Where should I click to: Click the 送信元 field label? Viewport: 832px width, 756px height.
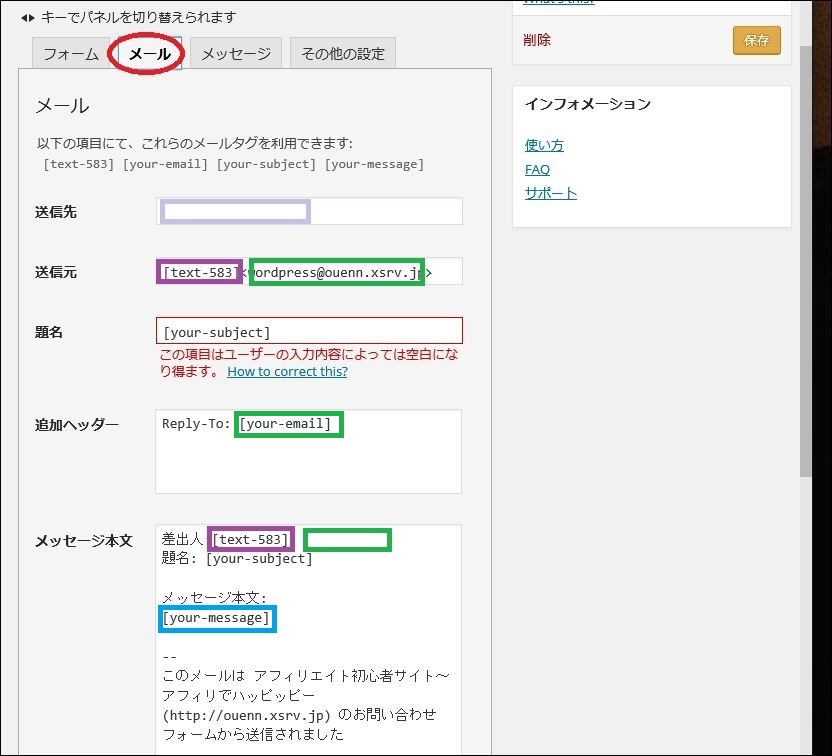point(56,272)
